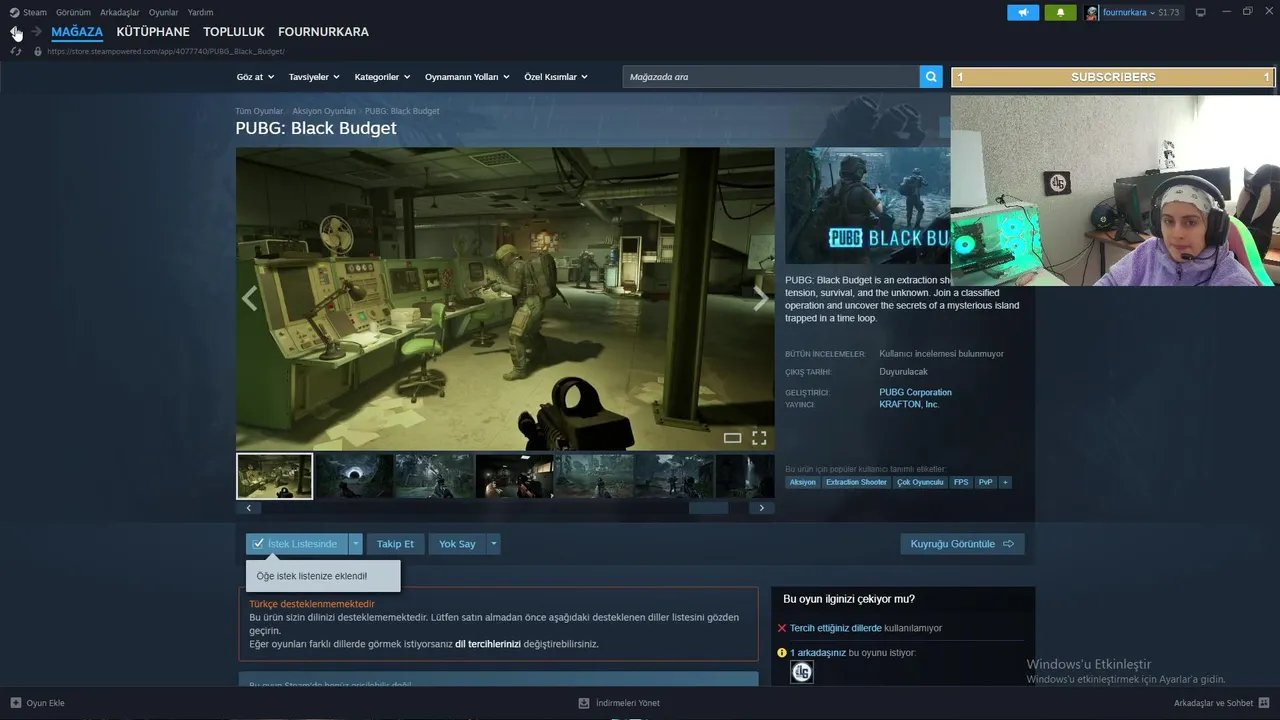
Task: Click the store page URL text
Action: (166, 51)
